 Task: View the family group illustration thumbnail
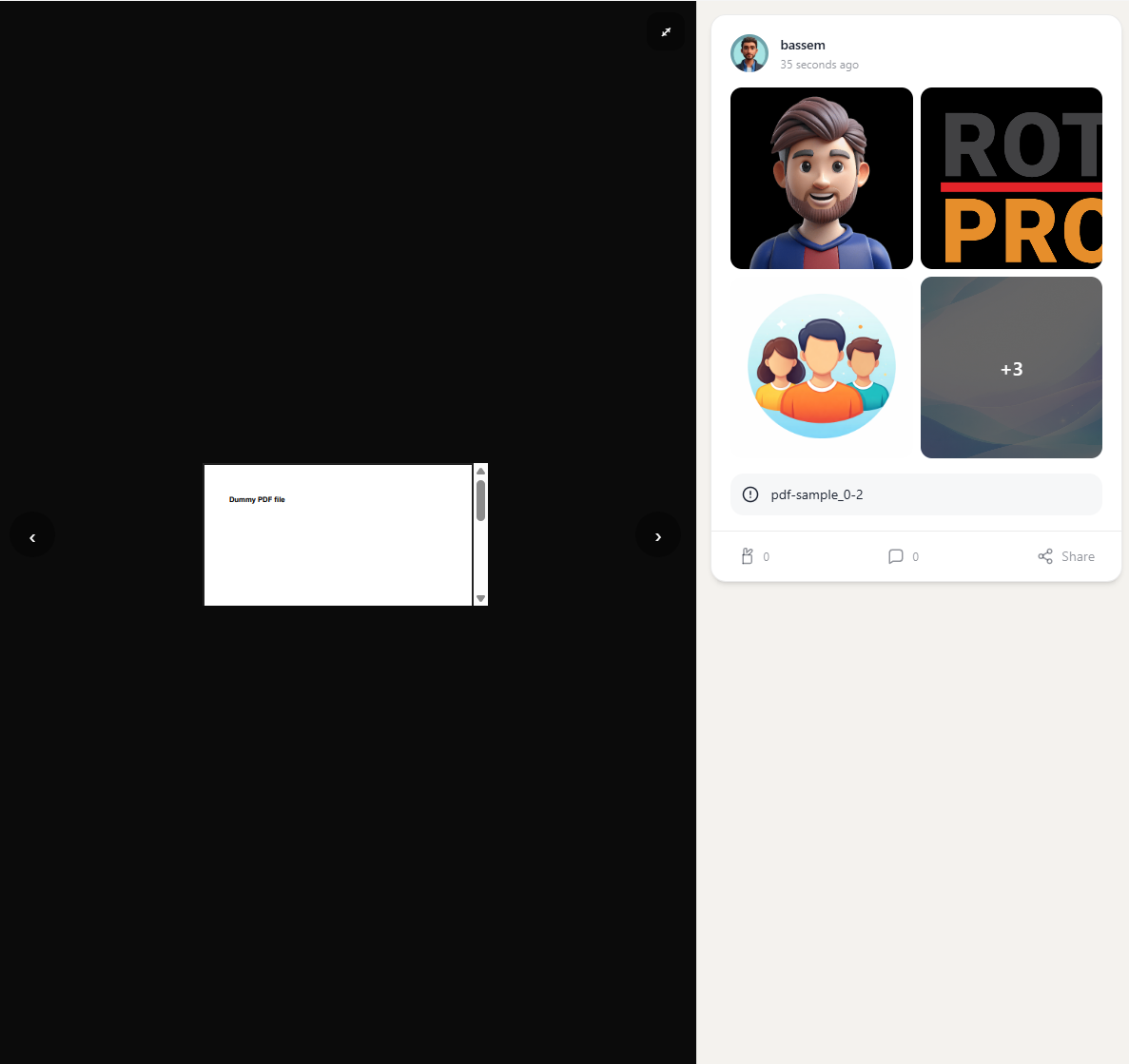pos(822,367)
